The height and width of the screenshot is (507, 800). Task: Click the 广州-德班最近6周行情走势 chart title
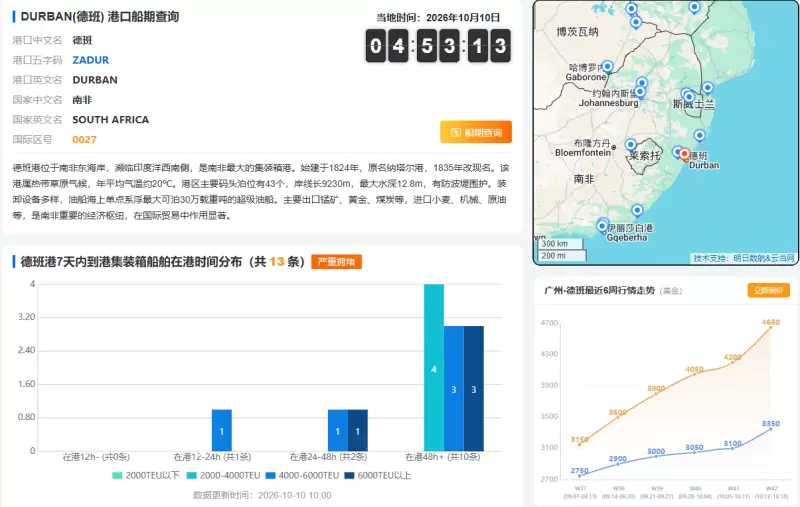pos(599,290)
